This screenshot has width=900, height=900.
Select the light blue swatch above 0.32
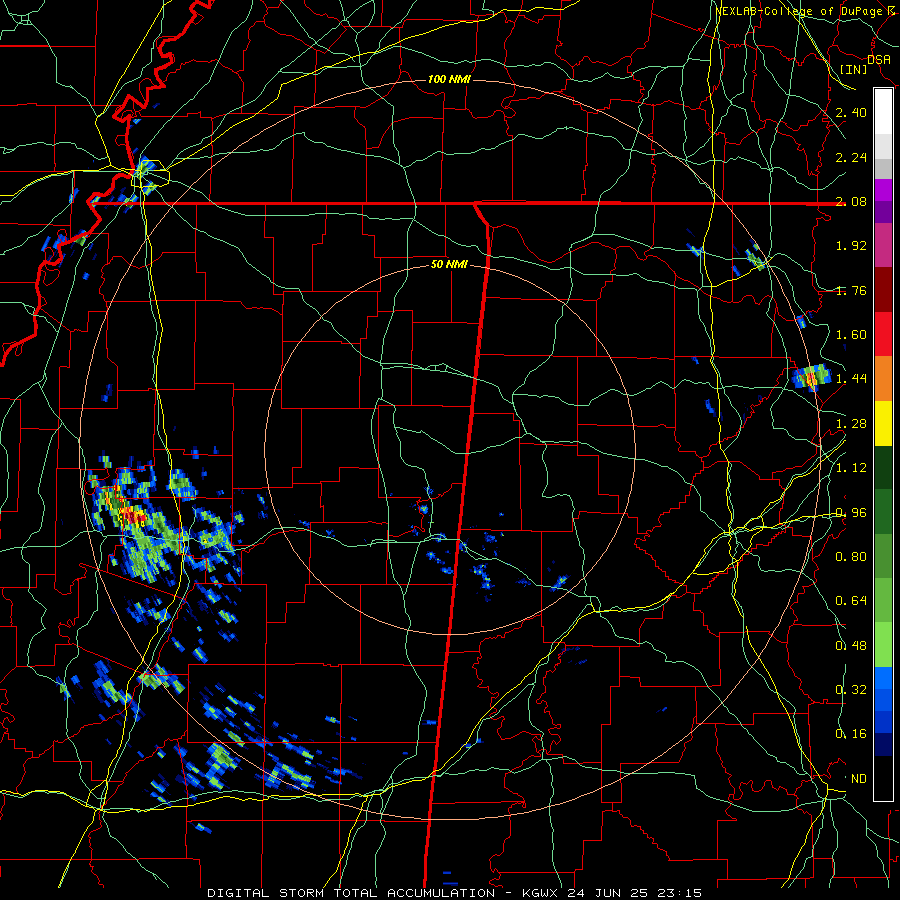pyautogui.click(x=883, y=678)
